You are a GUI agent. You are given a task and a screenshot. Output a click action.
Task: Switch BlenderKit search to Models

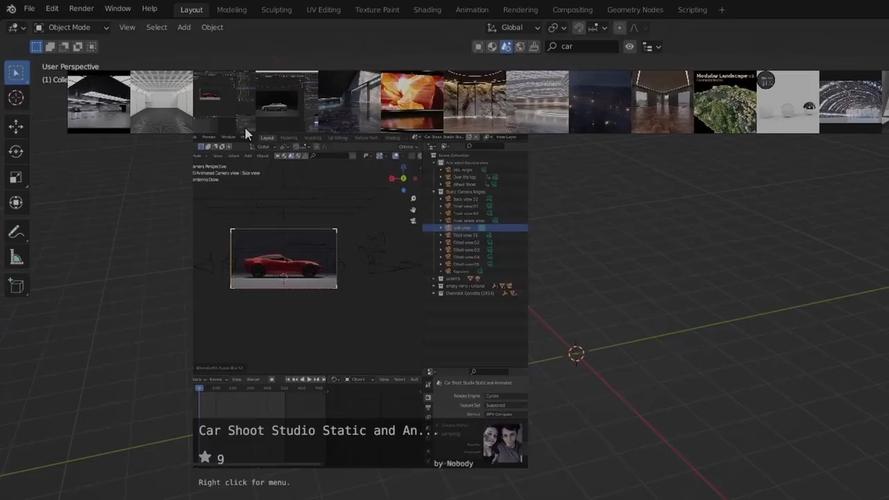click(479, 46)
